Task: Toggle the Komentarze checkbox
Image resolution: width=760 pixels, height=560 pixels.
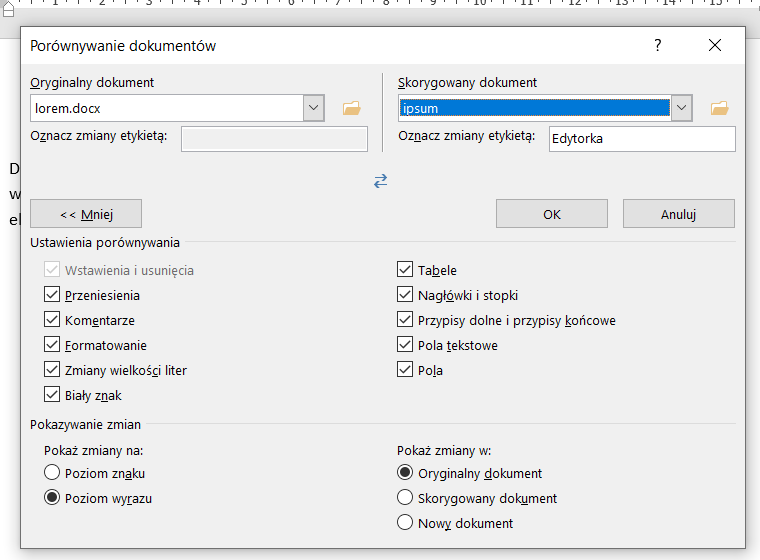Action: click(52, 320)
